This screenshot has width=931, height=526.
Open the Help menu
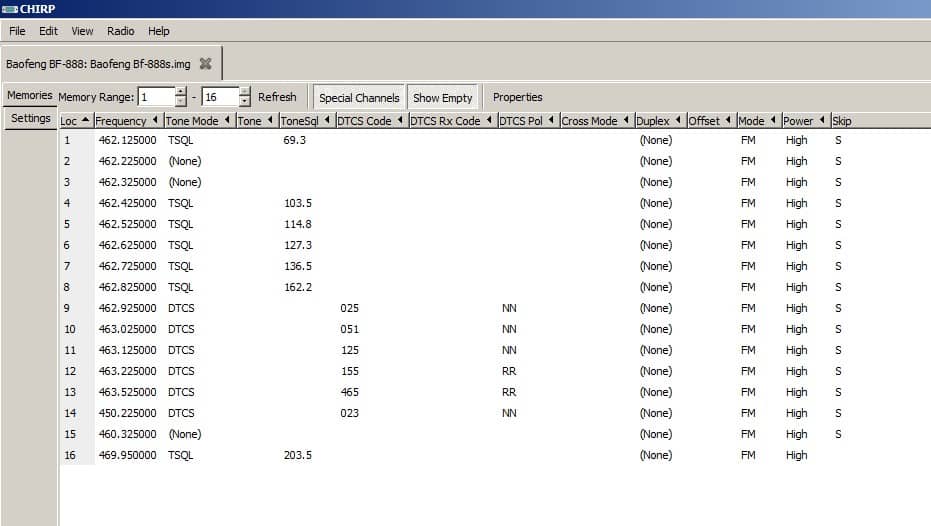click(x=159, y=31)
